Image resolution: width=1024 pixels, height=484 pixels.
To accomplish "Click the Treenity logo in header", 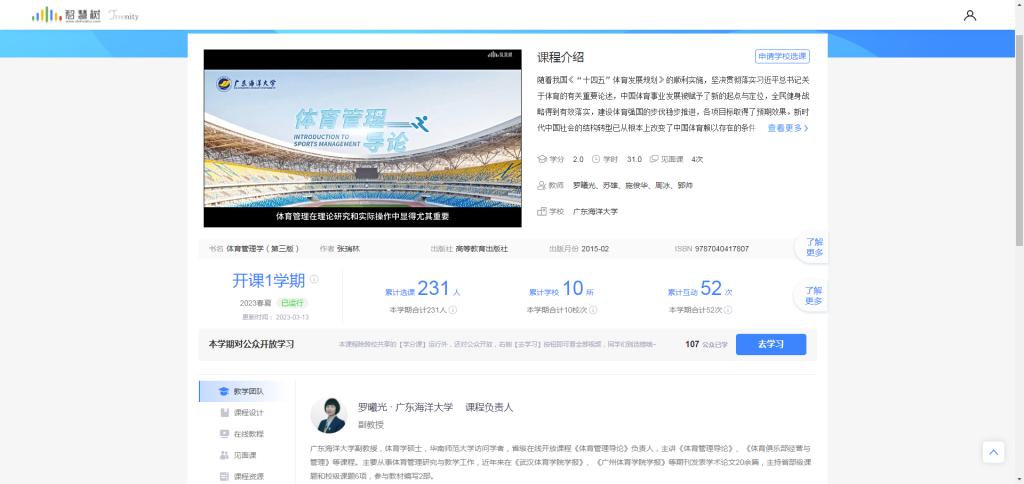I will [123, 16].
